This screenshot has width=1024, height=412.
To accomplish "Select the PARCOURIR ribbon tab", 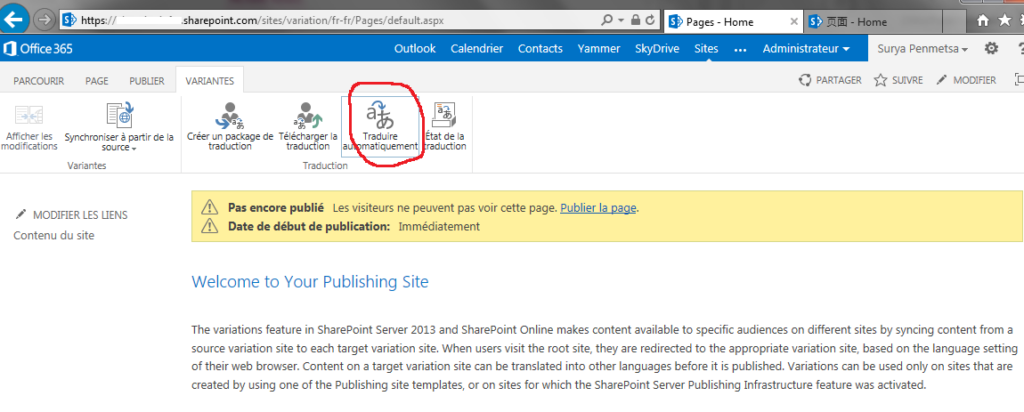I will coord(39,80).
